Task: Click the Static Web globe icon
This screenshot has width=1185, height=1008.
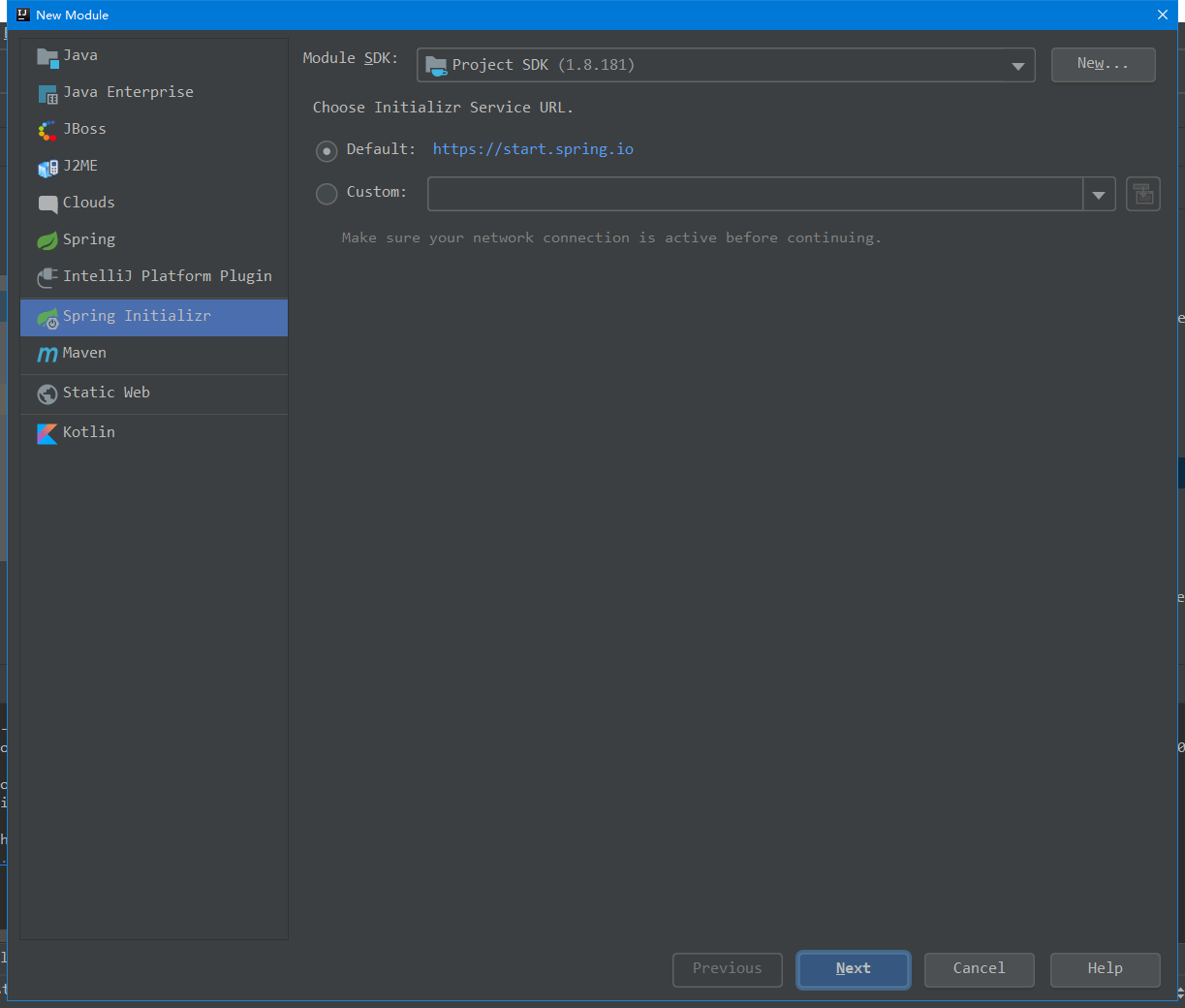Action: click(47, 394)
